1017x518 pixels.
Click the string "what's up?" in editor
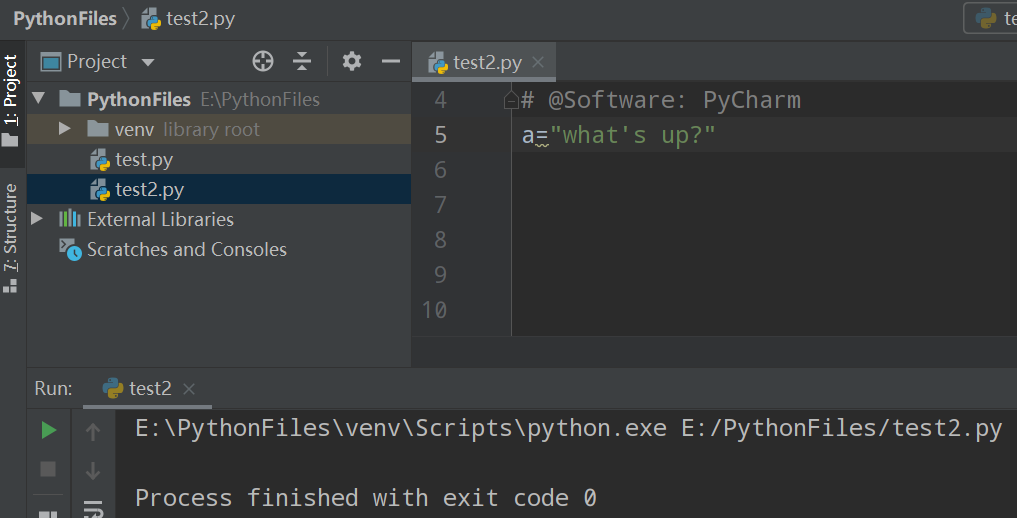point(632,135)
